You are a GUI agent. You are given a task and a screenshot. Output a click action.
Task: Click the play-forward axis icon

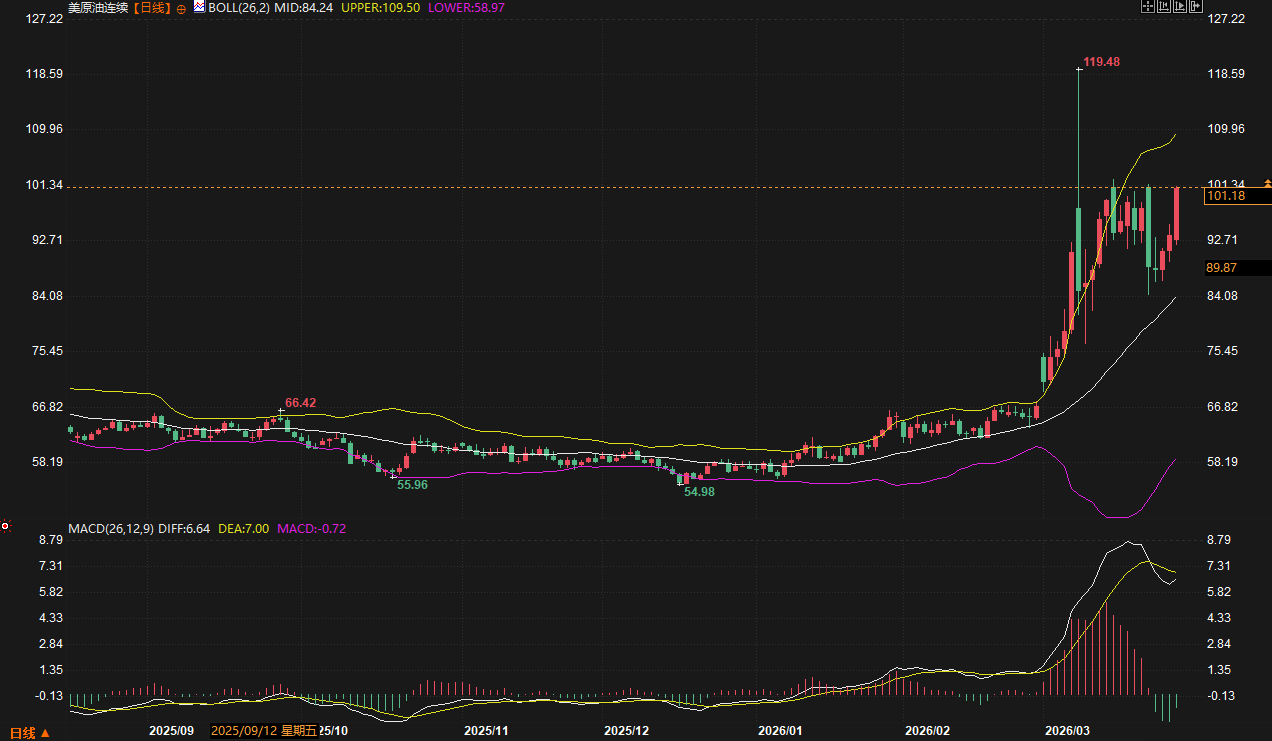(x=1179, y=6)
